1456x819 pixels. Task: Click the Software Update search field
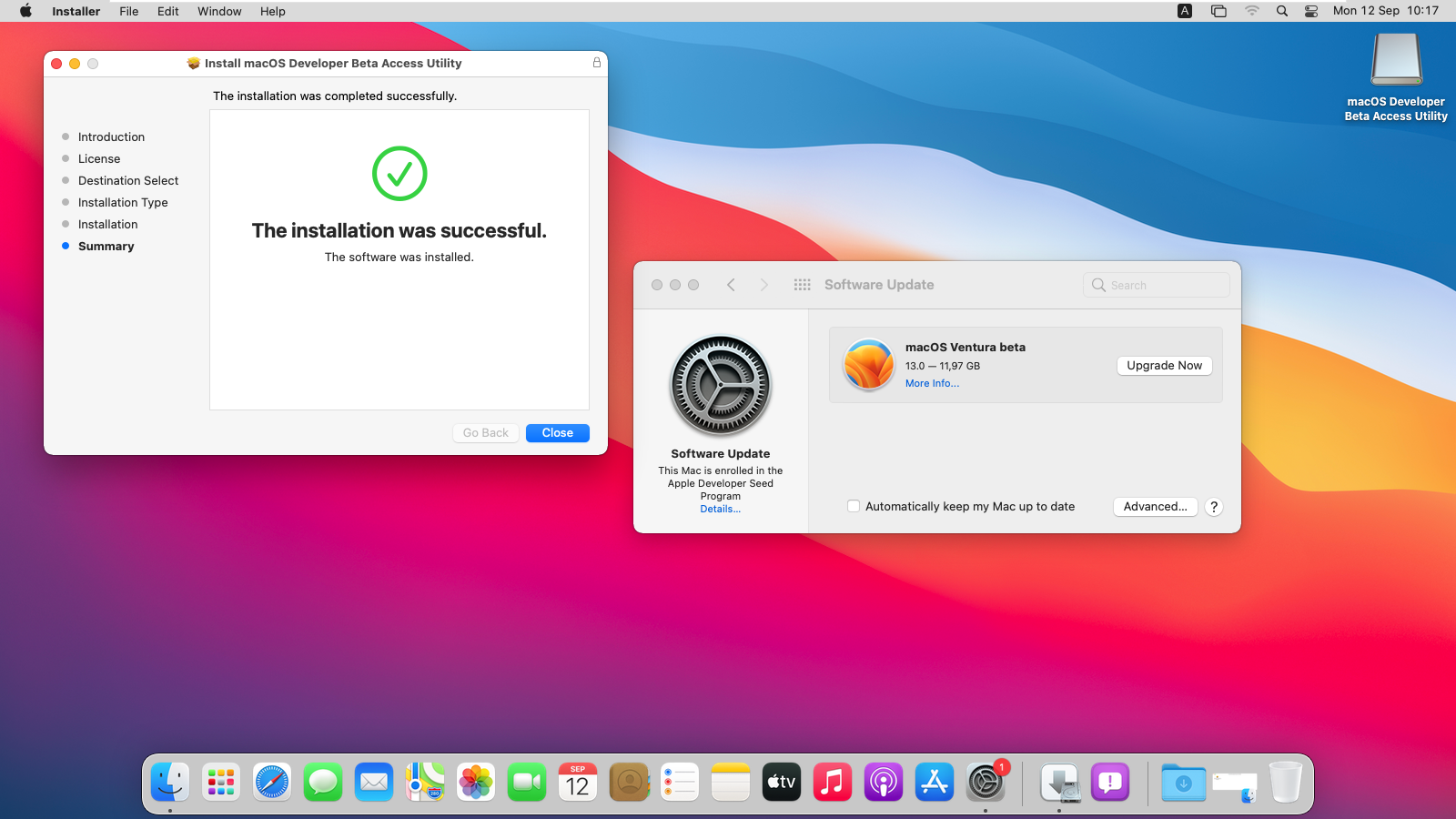1157,285
